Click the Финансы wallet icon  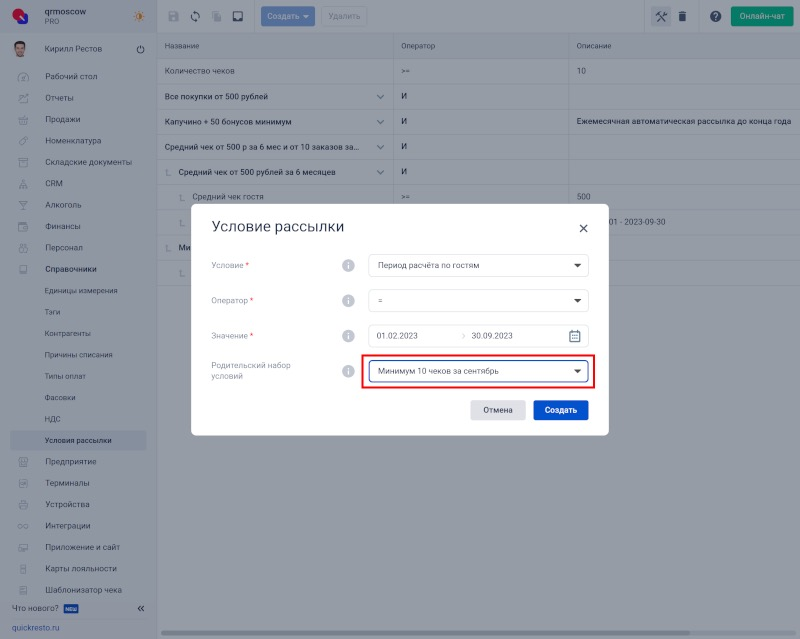[23, 227]
